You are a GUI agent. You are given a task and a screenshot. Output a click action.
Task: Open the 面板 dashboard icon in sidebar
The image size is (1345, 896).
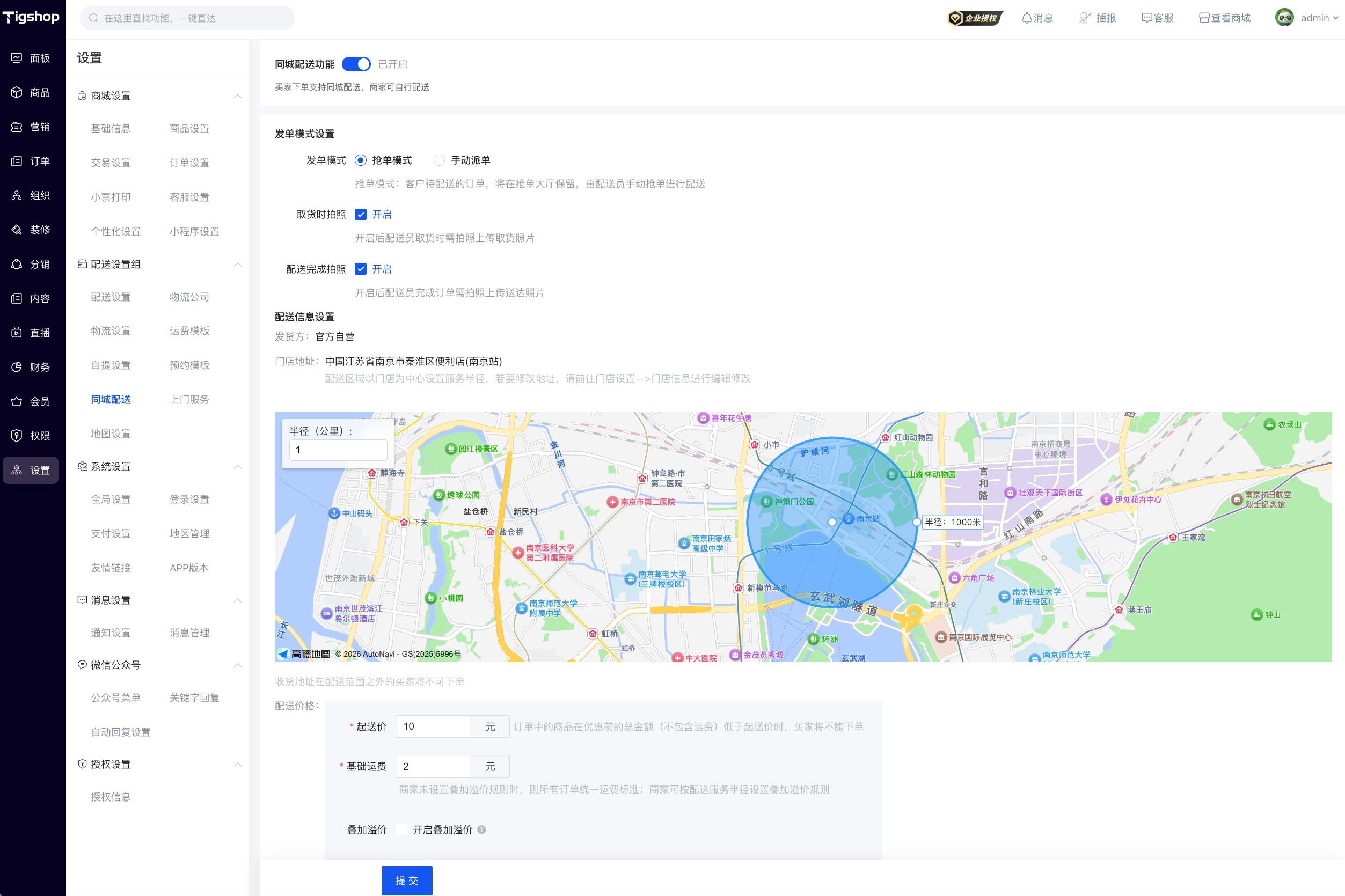17,58
